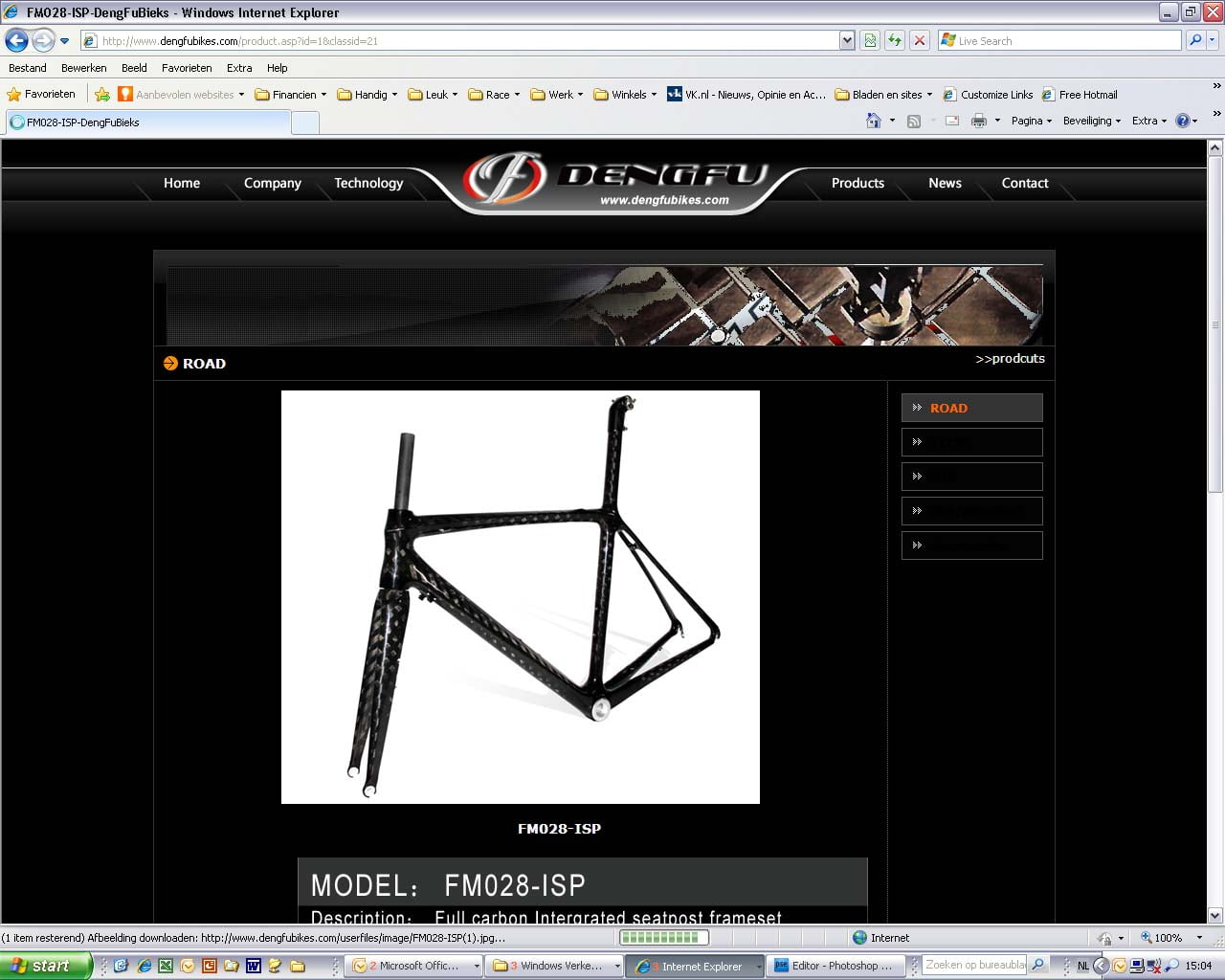This screenshot has height=980, width=1225.
Task: Open Excel from the quick launch bar
Action: 165,966
